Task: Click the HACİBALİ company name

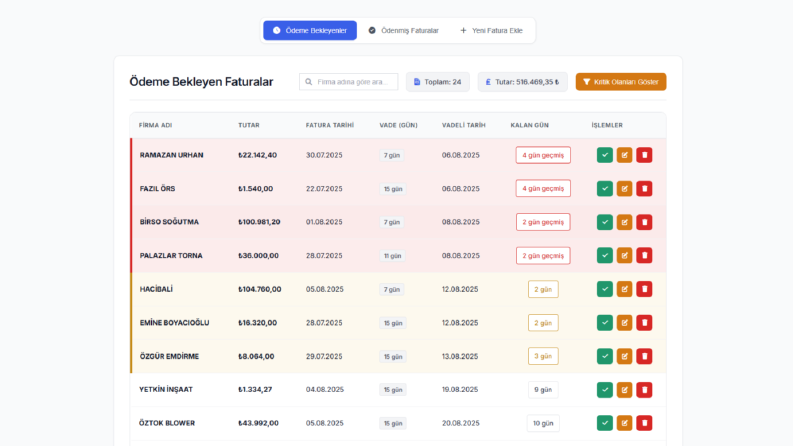Action: point(156,289)
